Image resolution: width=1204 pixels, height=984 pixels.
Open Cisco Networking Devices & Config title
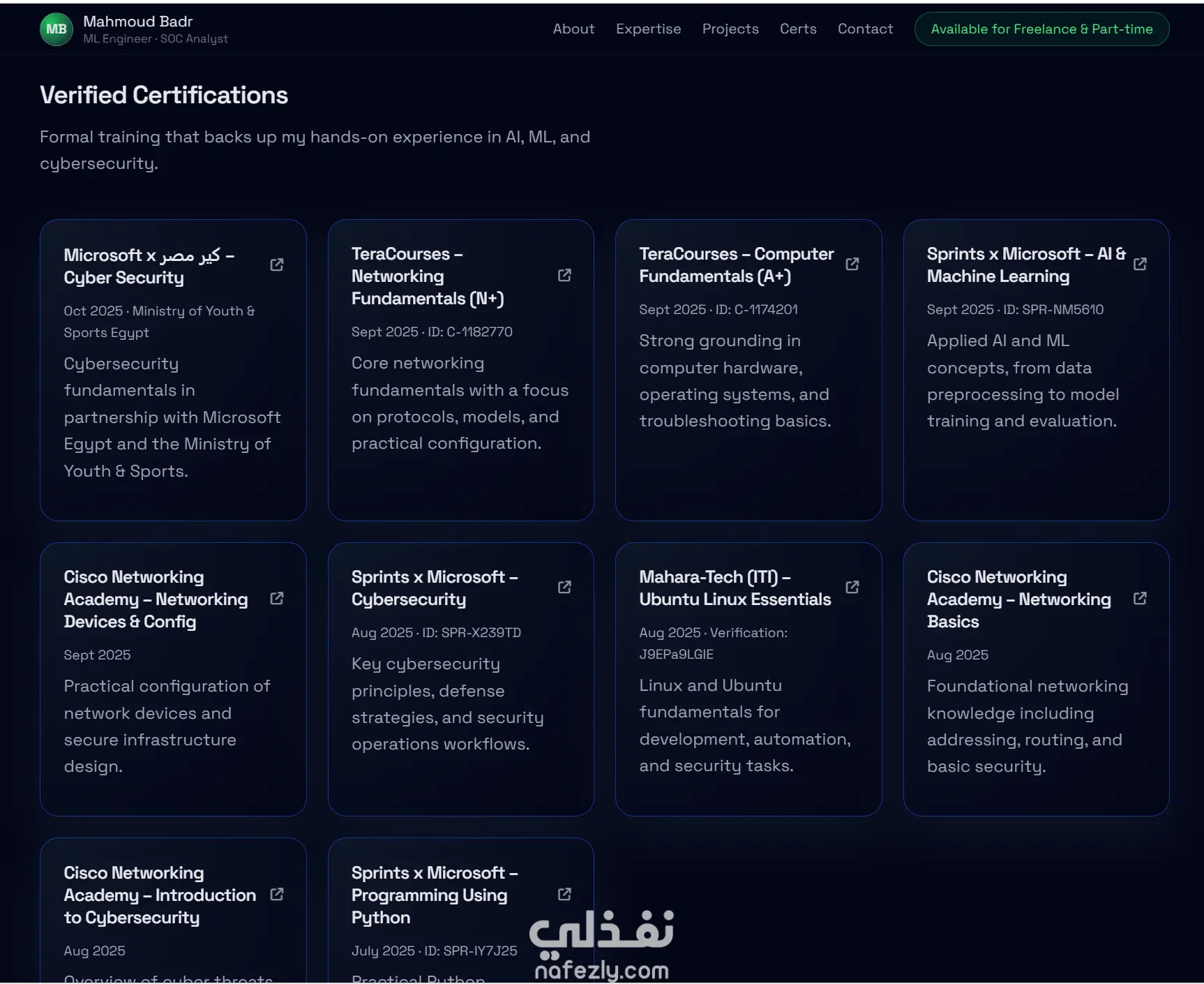coord(156,599)
